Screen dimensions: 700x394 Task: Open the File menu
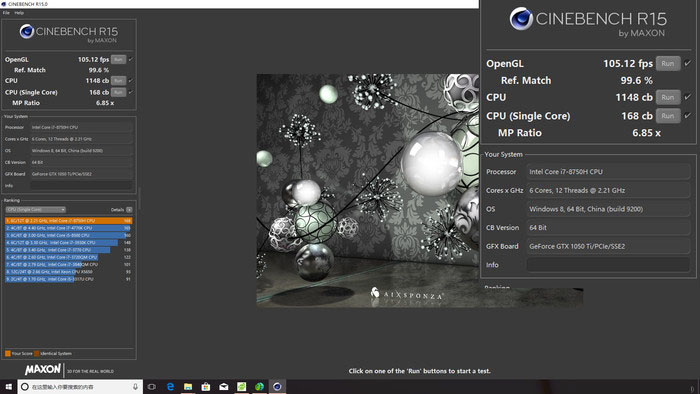(6, 13)
